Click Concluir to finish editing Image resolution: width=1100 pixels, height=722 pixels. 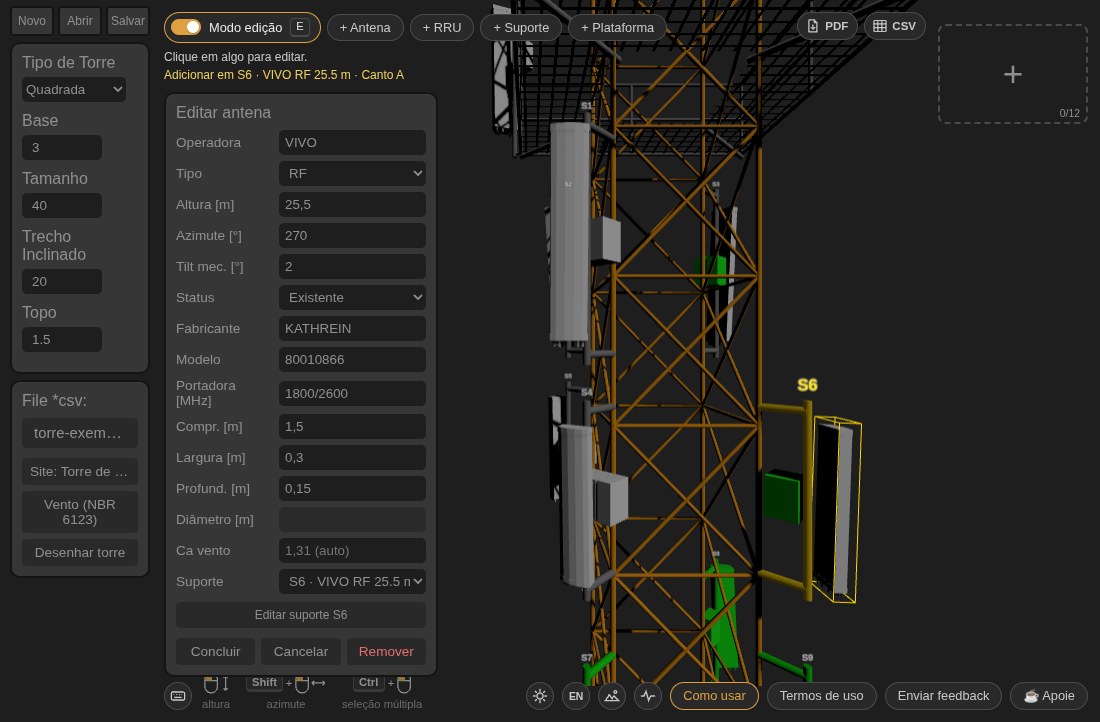pyautogui.click(x=215, y=652)
